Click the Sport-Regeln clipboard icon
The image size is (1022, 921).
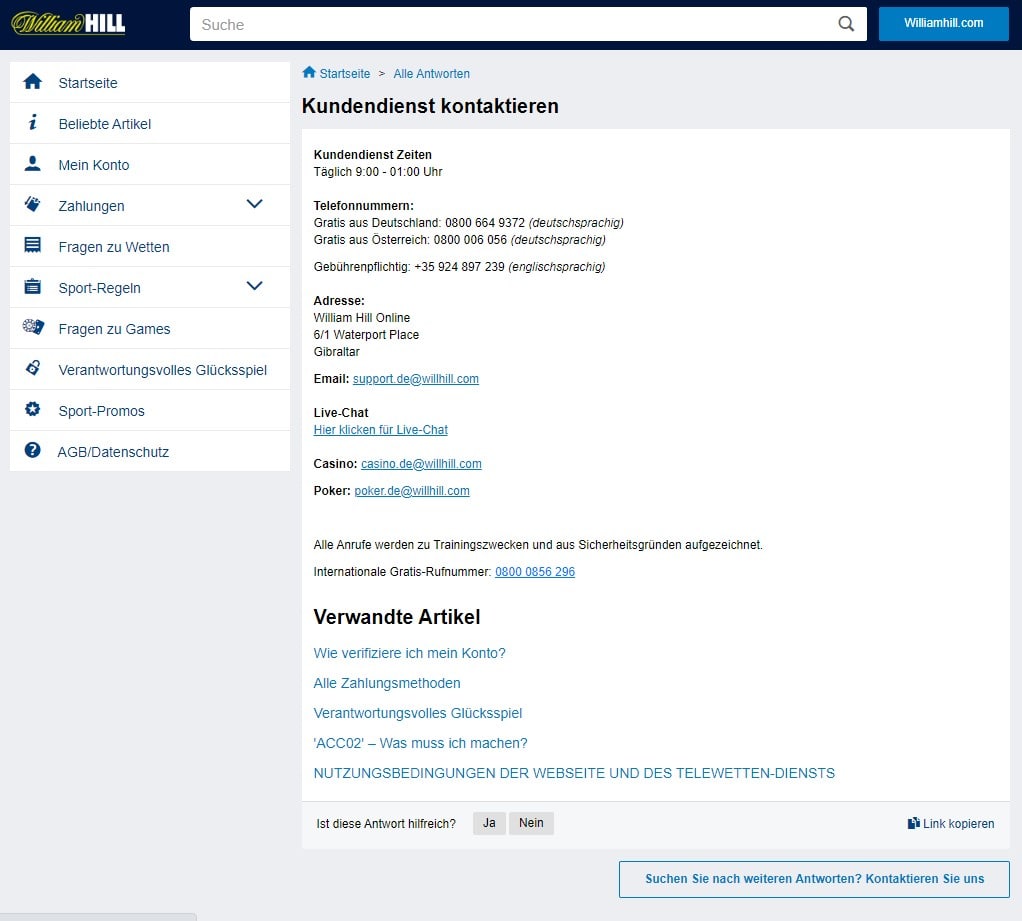click(x=33, y=287)
